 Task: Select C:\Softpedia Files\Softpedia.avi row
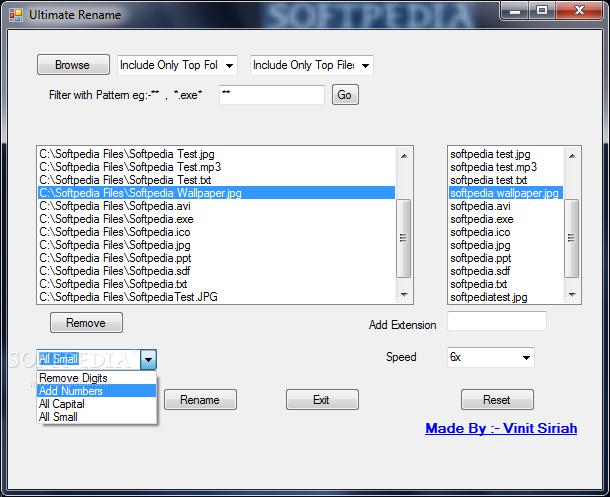click(x=216, y=206)
